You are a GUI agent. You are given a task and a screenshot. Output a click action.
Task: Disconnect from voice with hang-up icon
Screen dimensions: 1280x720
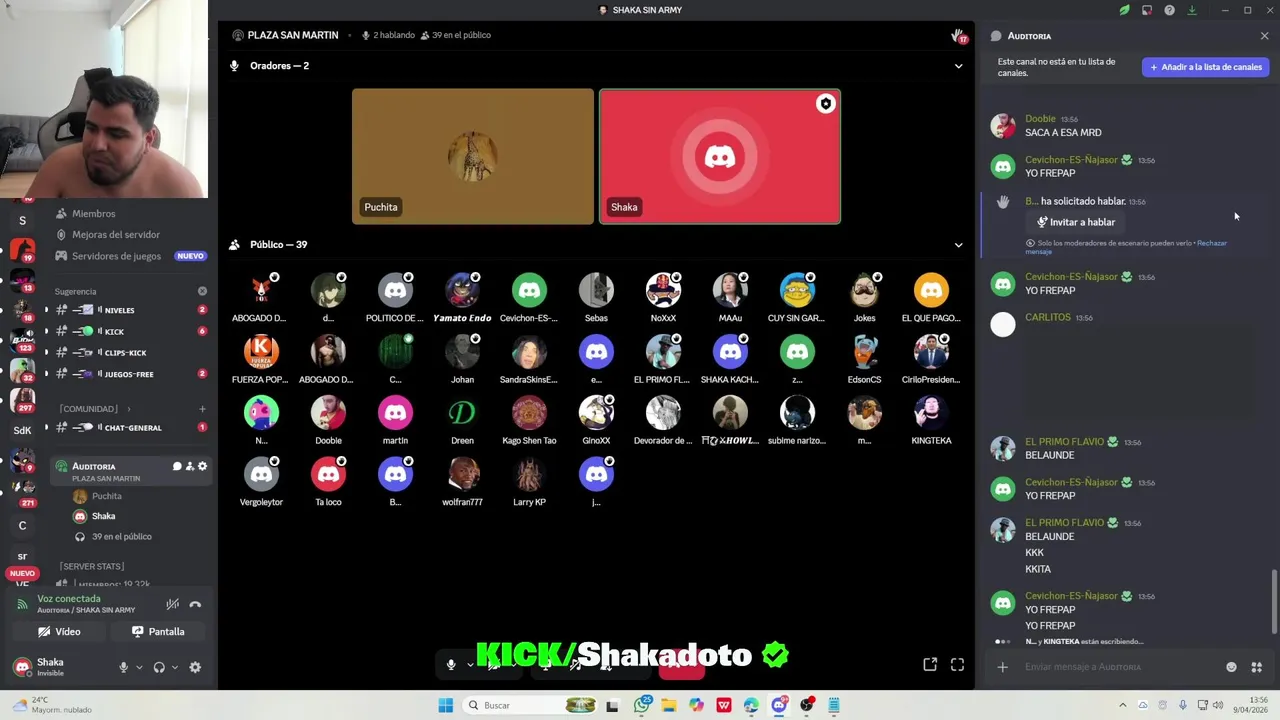195,604
